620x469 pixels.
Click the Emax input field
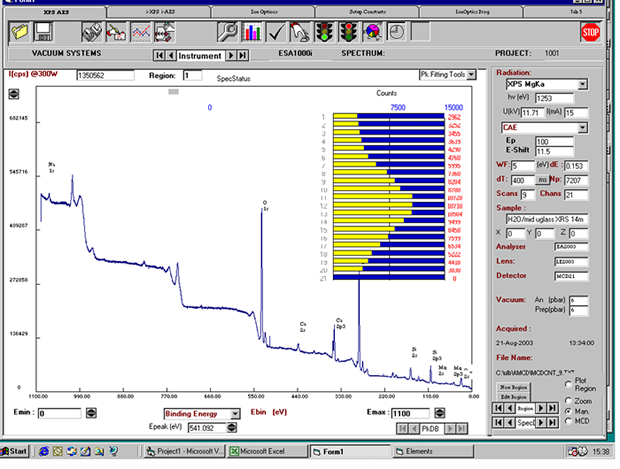click(410, 413)
